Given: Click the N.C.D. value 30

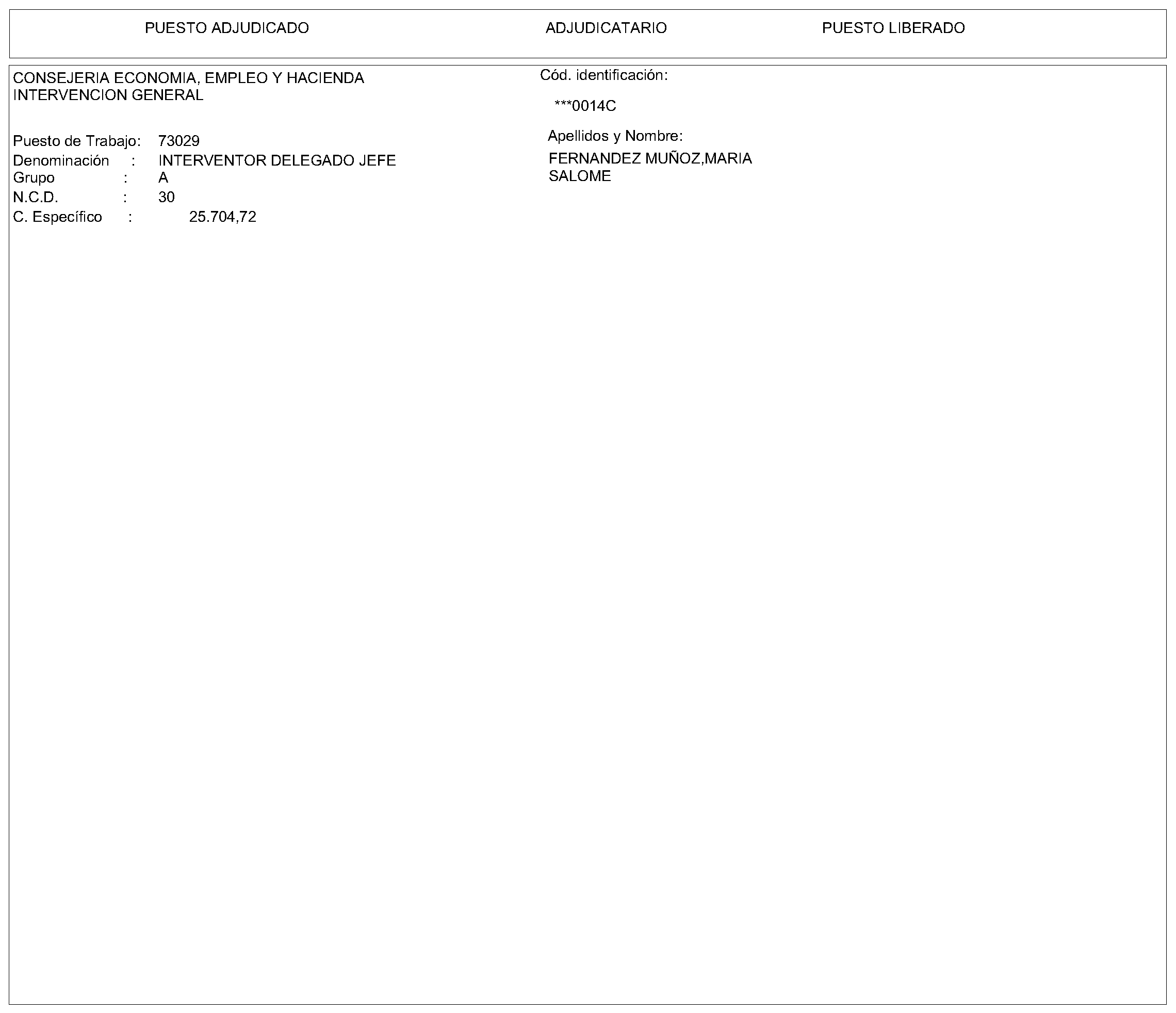Looking at the screenshot, I should pyautogui.click(x=166, y=198).
